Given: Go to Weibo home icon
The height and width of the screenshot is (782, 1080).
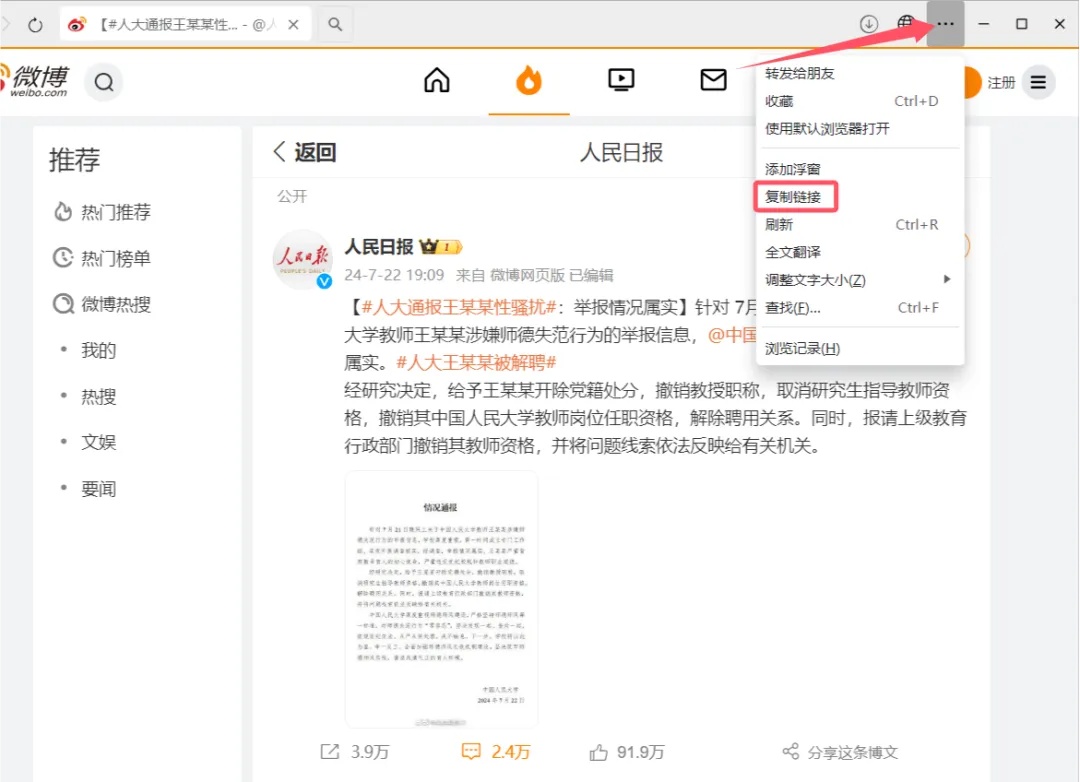Looking at the screenshot, I should coord(437,81).
